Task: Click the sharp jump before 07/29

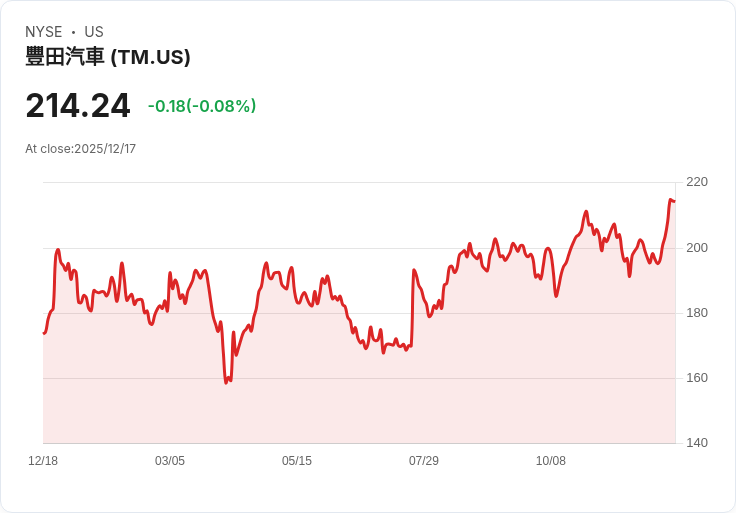Action: click(x=413, y=307)
